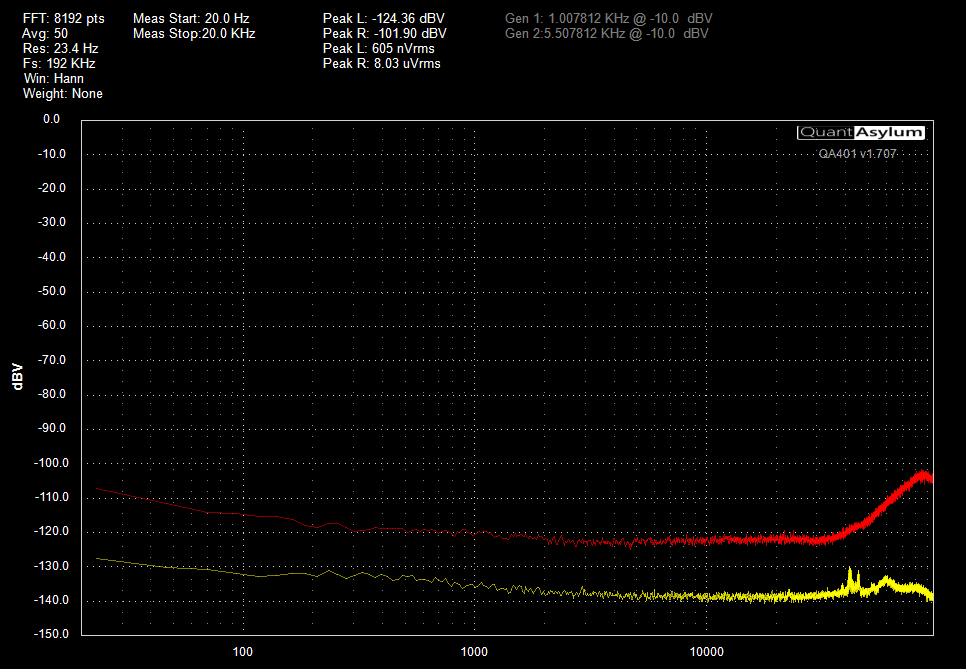The width and height of the screenshot is (966, 669).
Task: Click "Peak L: -124.36 dBV" readout
Action: 383,18
